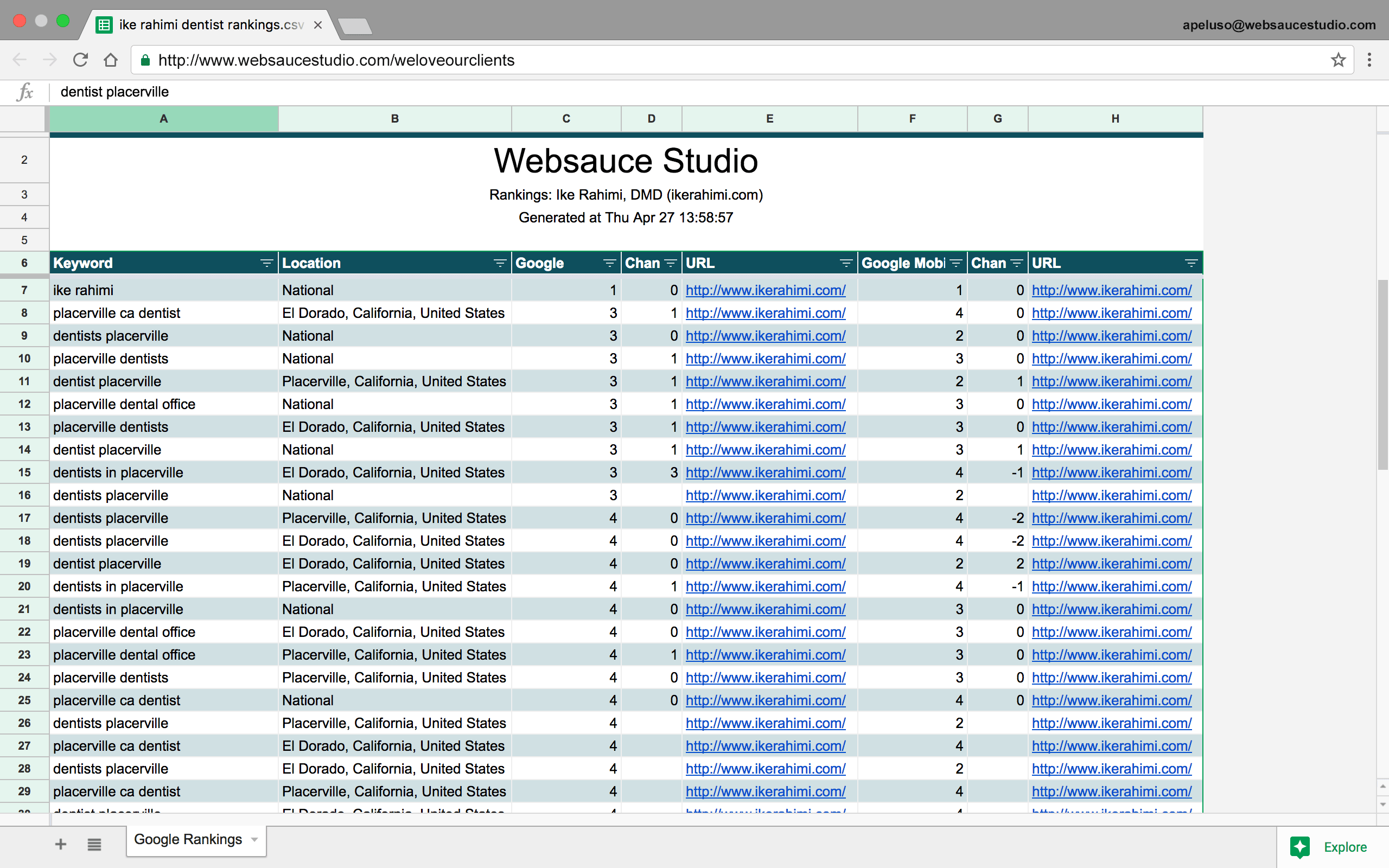
Task: Select 'ike rahimi' keyword cell
Action: point(163,290)
